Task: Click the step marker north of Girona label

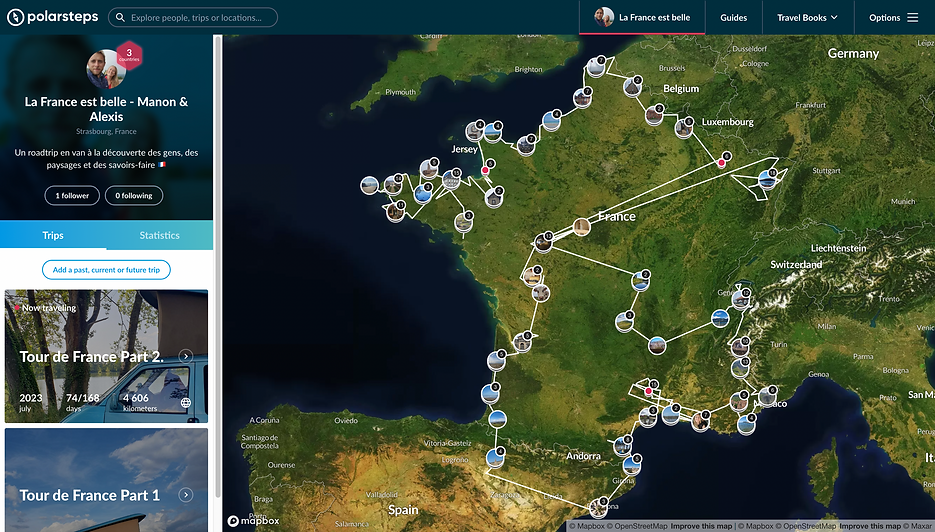Action: (631, 465)
